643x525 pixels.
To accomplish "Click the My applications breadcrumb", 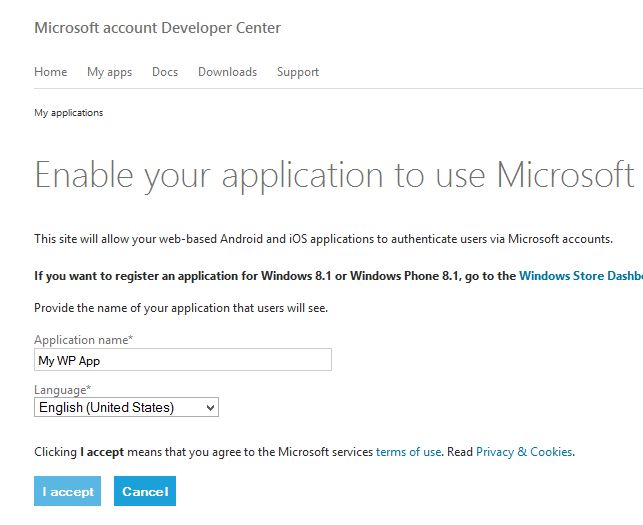I will [x=68, y=113].
